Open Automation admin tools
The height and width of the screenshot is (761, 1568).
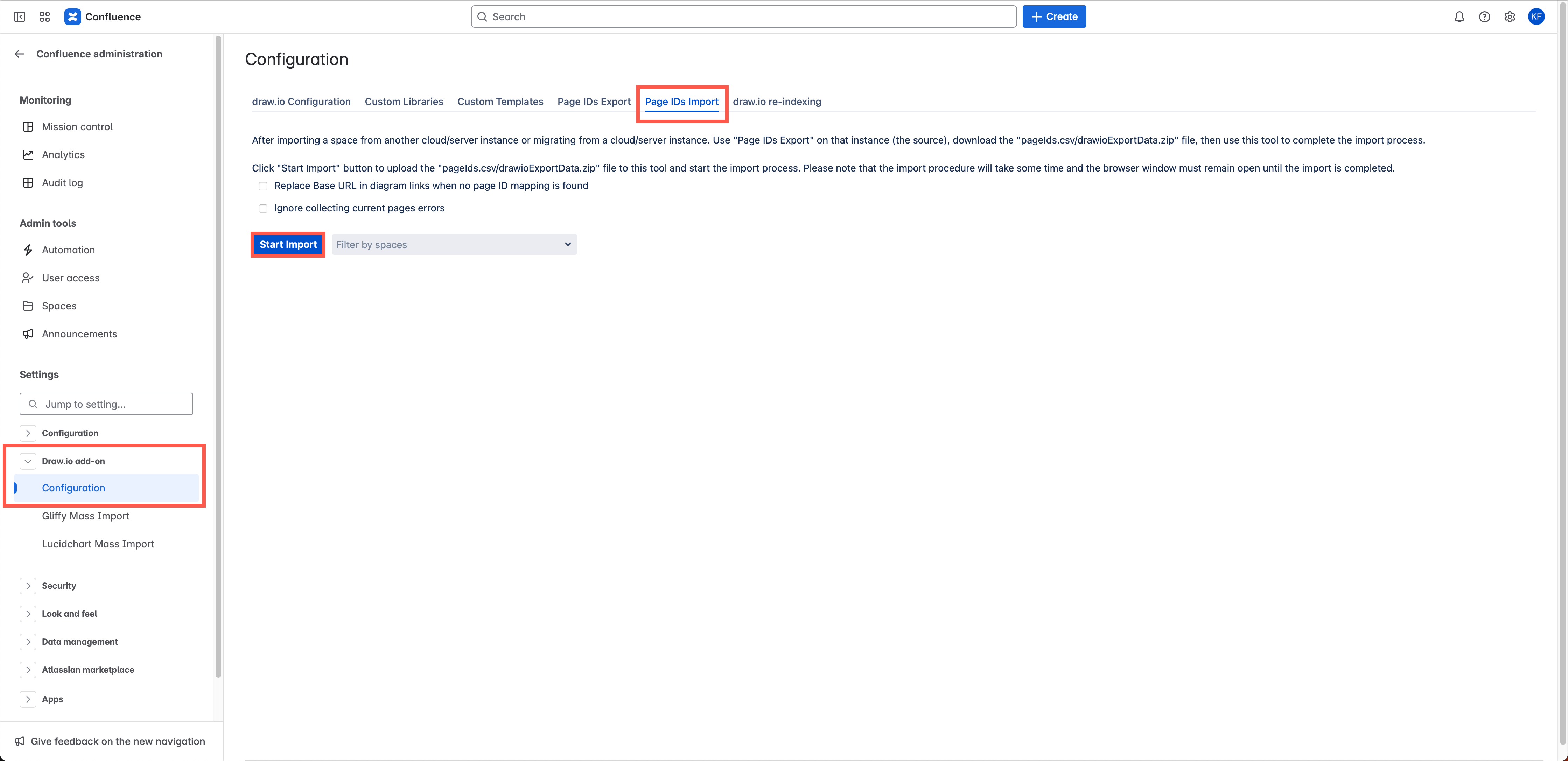[68, 250]
